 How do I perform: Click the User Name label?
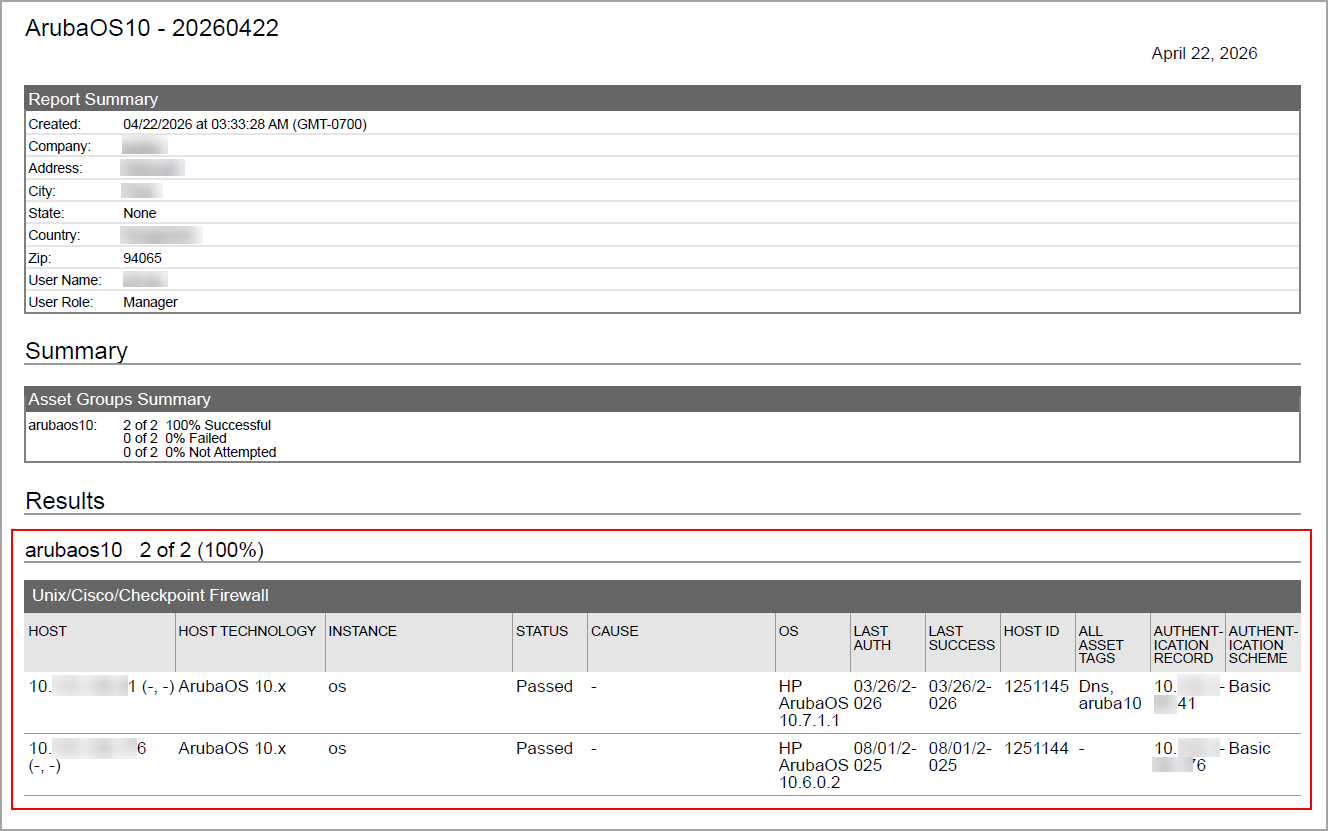pos(65,280)
